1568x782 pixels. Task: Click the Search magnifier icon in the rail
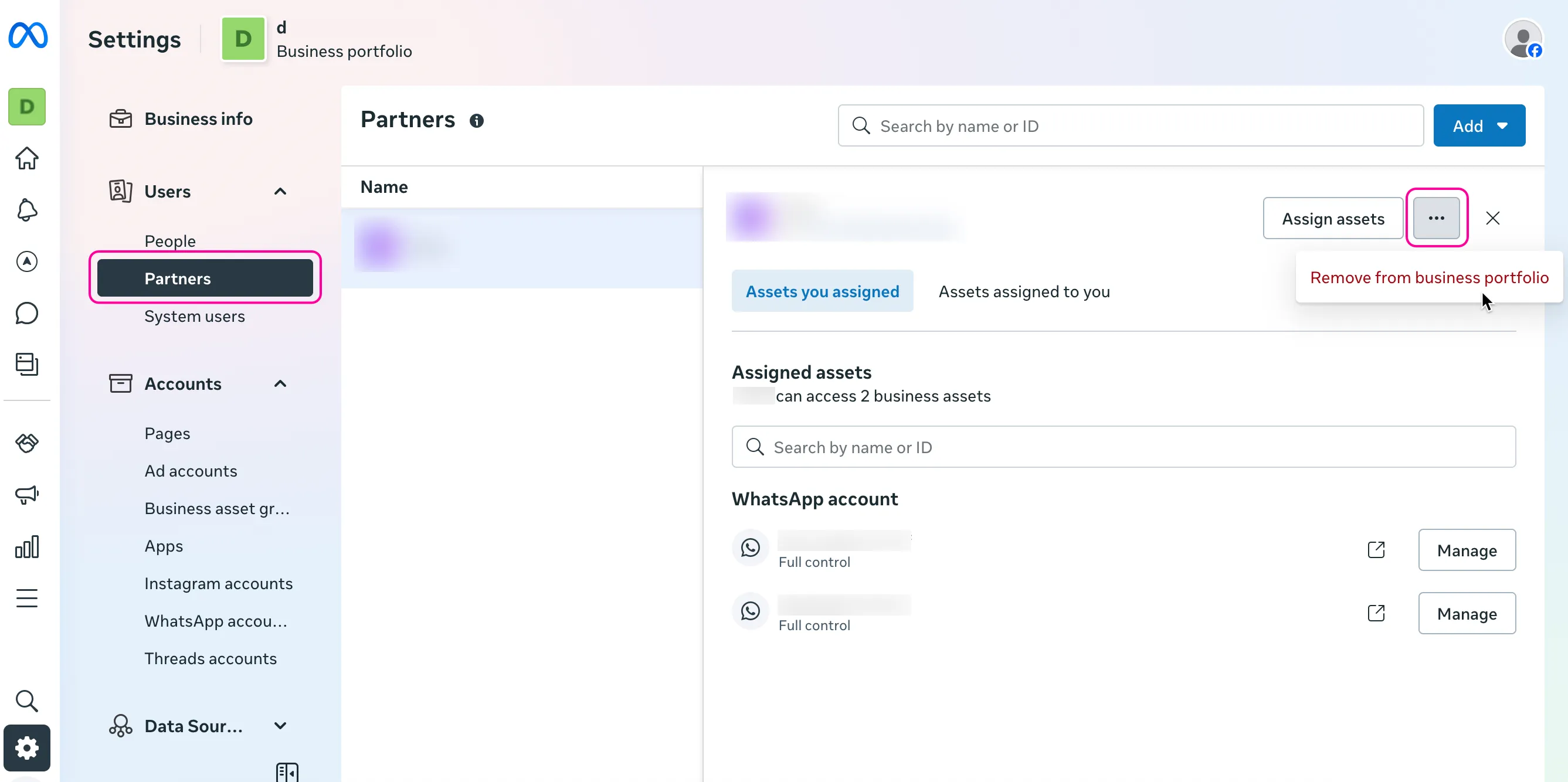[x=27, y=701]
